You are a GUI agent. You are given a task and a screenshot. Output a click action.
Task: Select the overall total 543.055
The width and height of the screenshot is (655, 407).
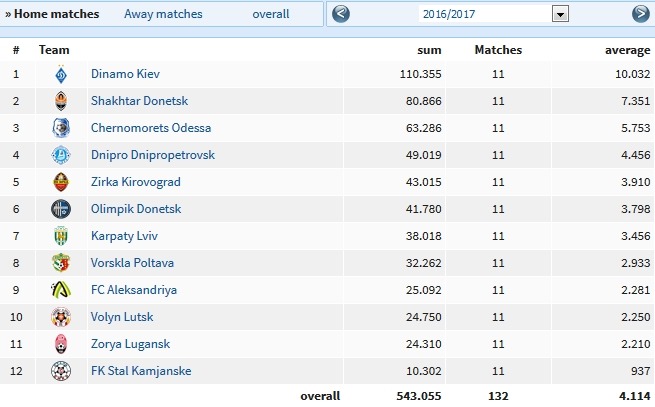(419, 396)
